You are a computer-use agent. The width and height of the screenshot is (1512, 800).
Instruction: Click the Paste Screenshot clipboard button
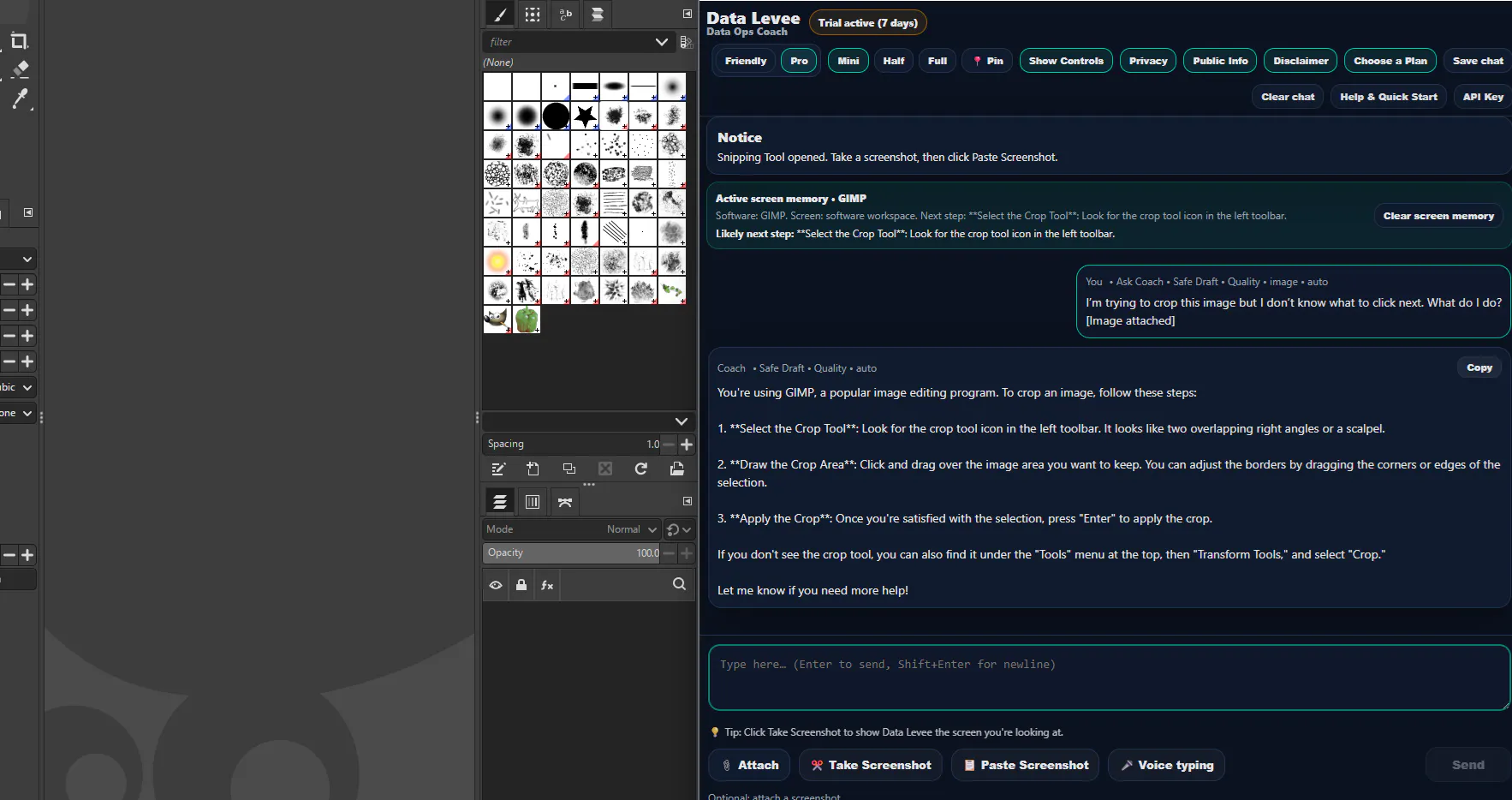coord(1026,765)
